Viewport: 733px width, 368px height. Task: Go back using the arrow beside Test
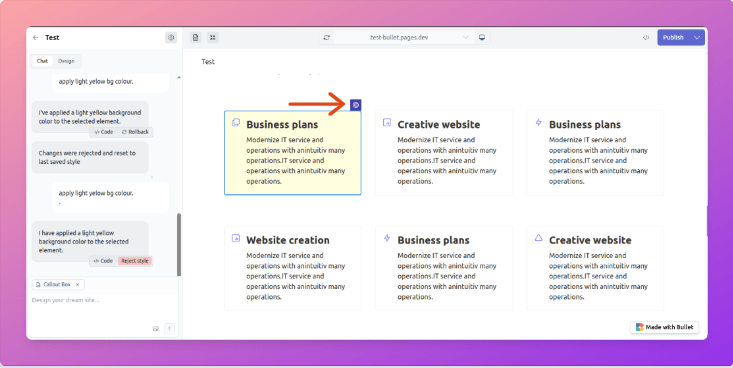[x=36, y=37]
